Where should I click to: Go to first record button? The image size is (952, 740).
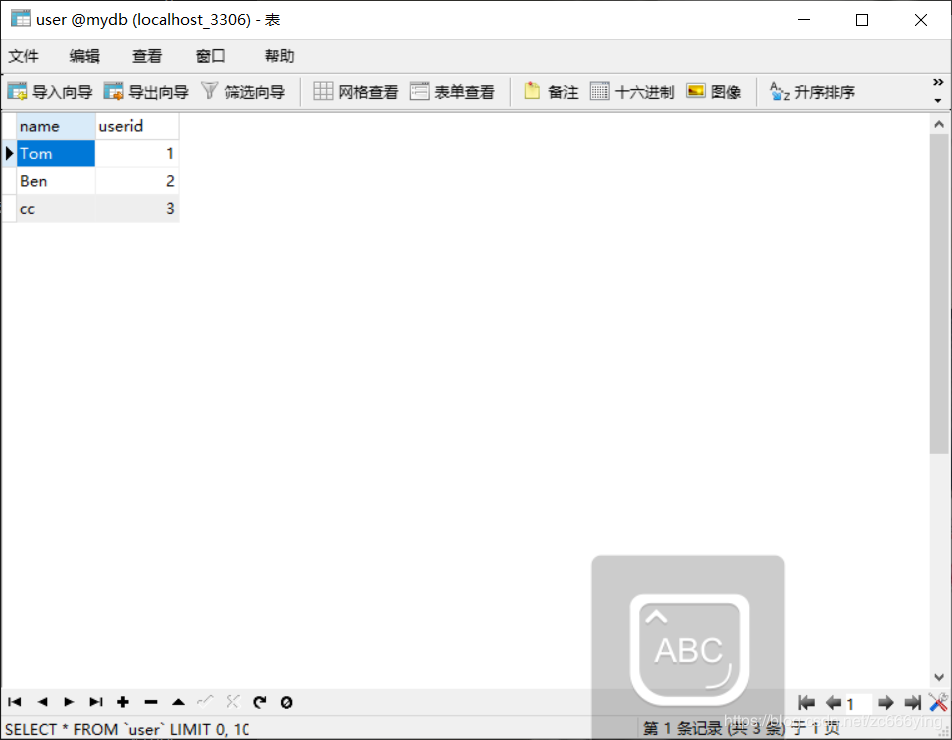click(15, 702)
